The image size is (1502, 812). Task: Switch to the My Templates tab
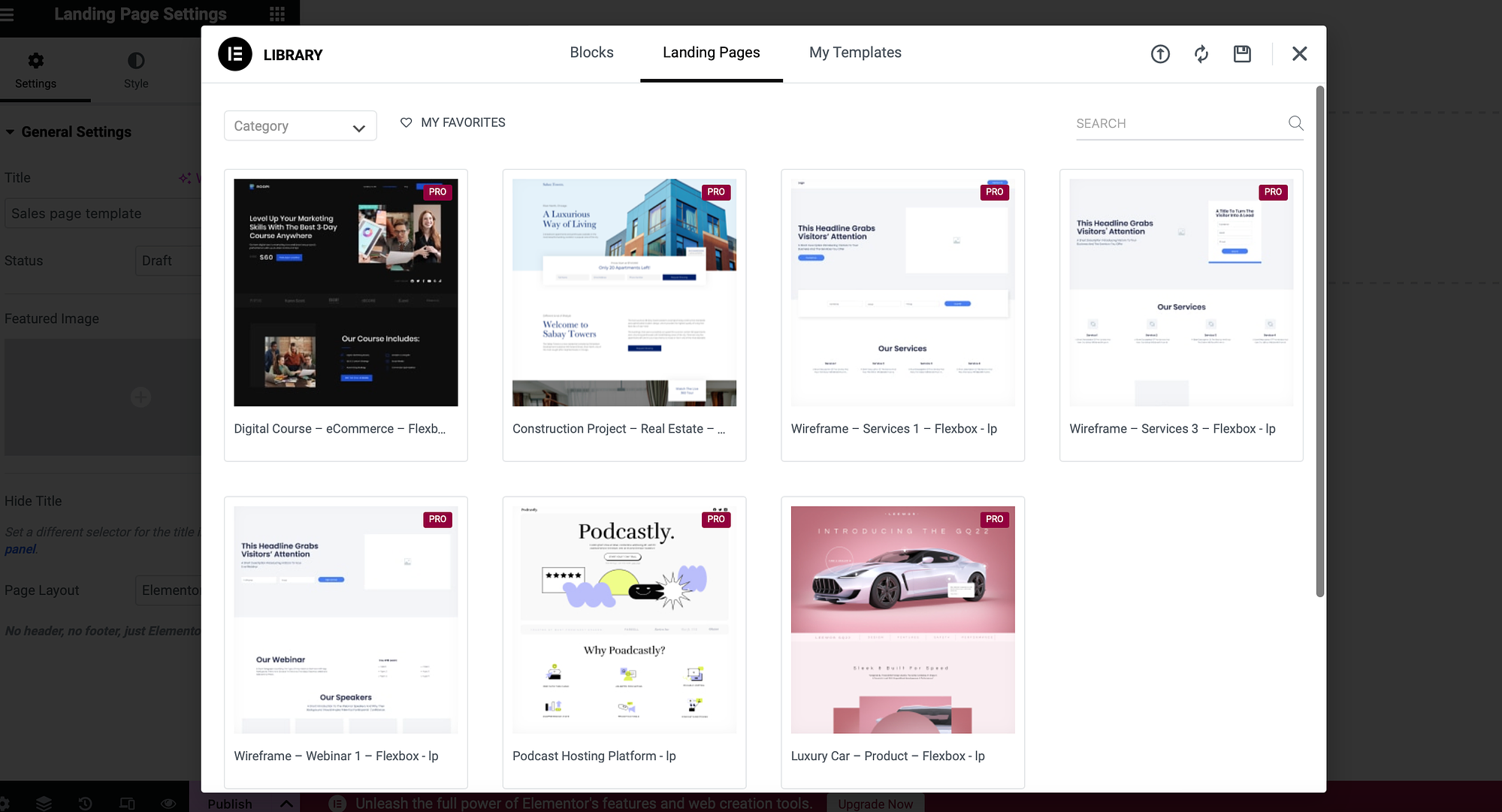click(x=855, y=51)
